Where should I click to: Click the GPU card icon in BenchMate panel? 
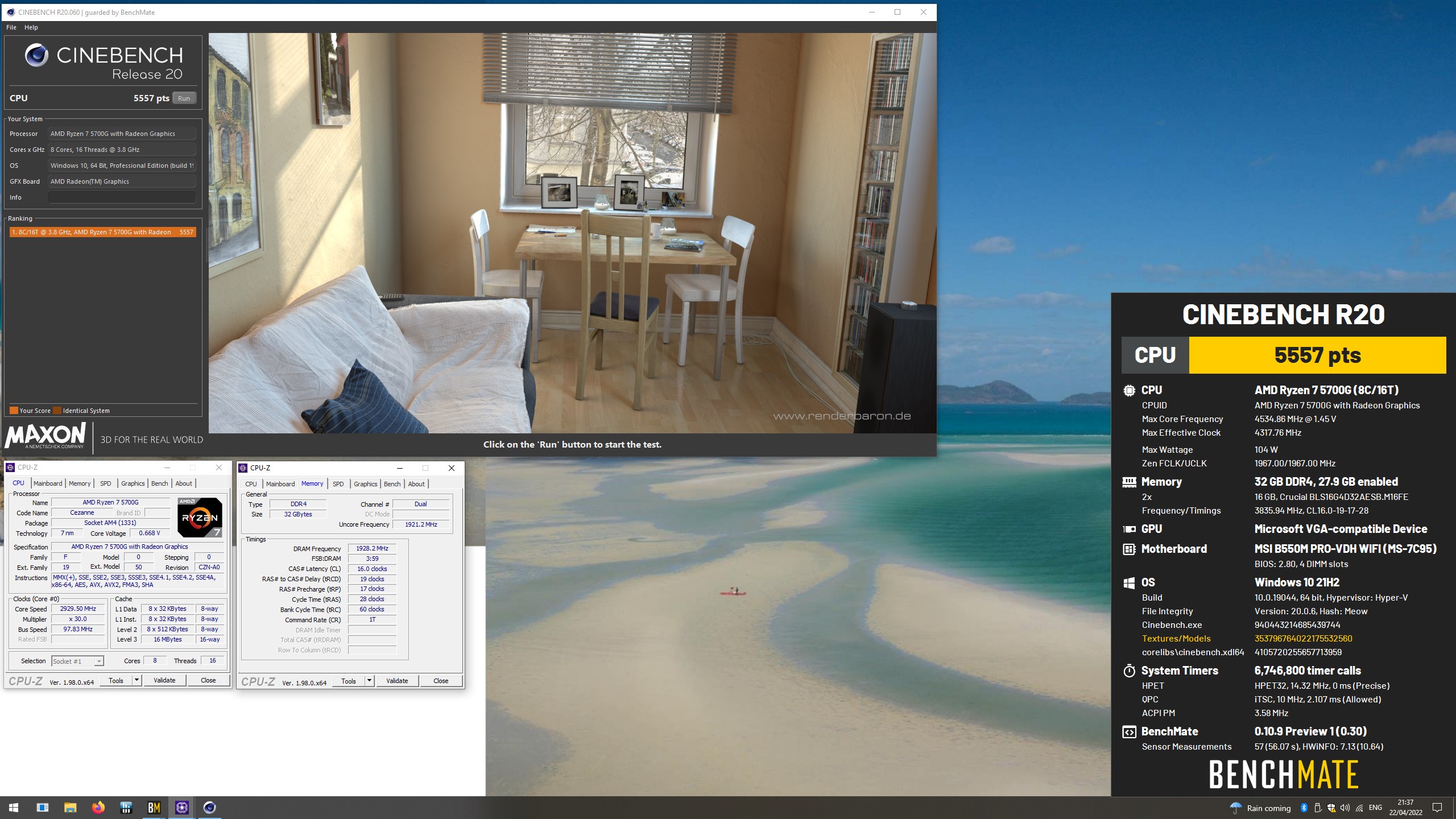pos(1129,529)
